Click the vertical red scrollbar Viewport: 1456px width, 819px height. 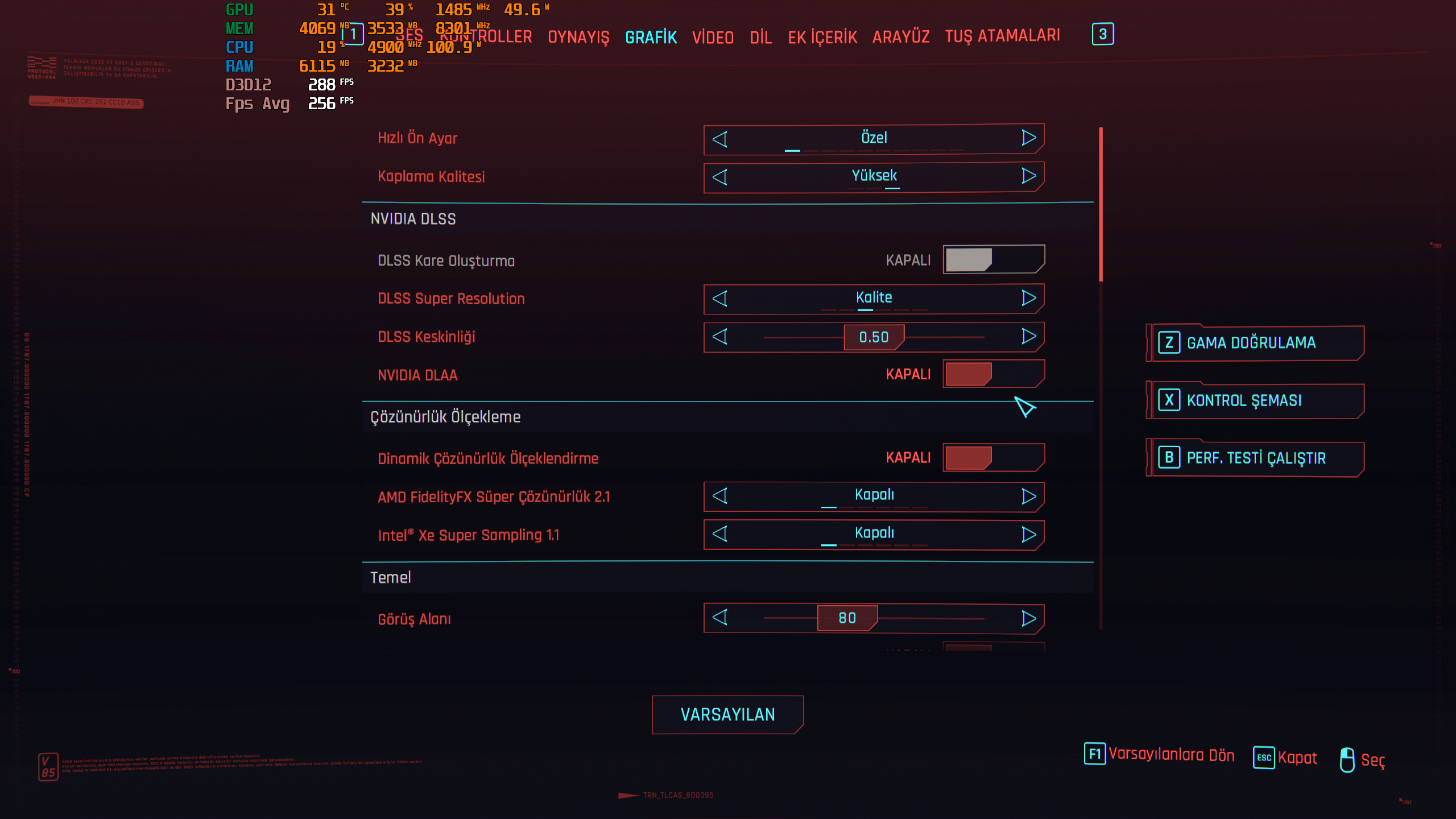tap(1101, 205)
